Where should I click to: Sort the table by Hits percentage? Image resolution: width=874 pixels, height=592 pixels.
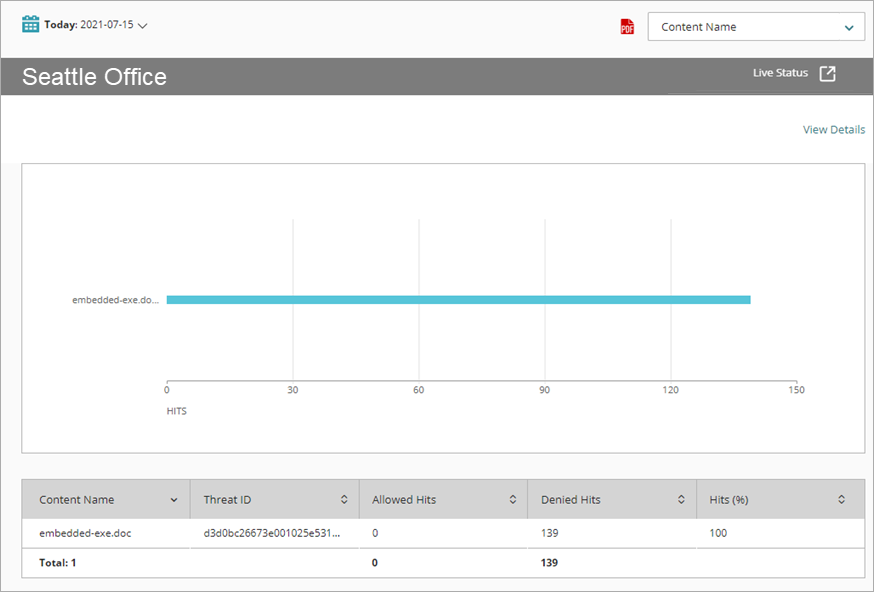click(840, 499)
